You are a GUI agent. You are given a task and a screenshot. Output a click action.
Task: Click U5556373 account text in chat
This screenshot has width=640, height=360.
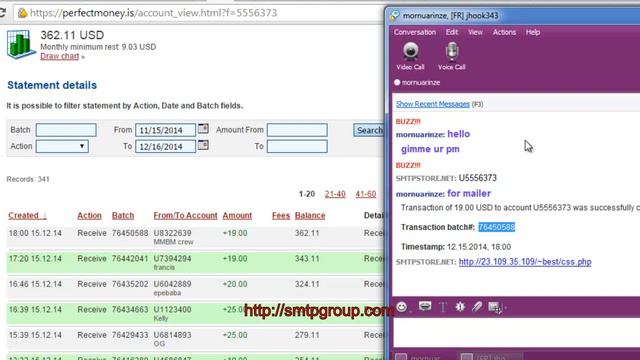tap(478, 178)
